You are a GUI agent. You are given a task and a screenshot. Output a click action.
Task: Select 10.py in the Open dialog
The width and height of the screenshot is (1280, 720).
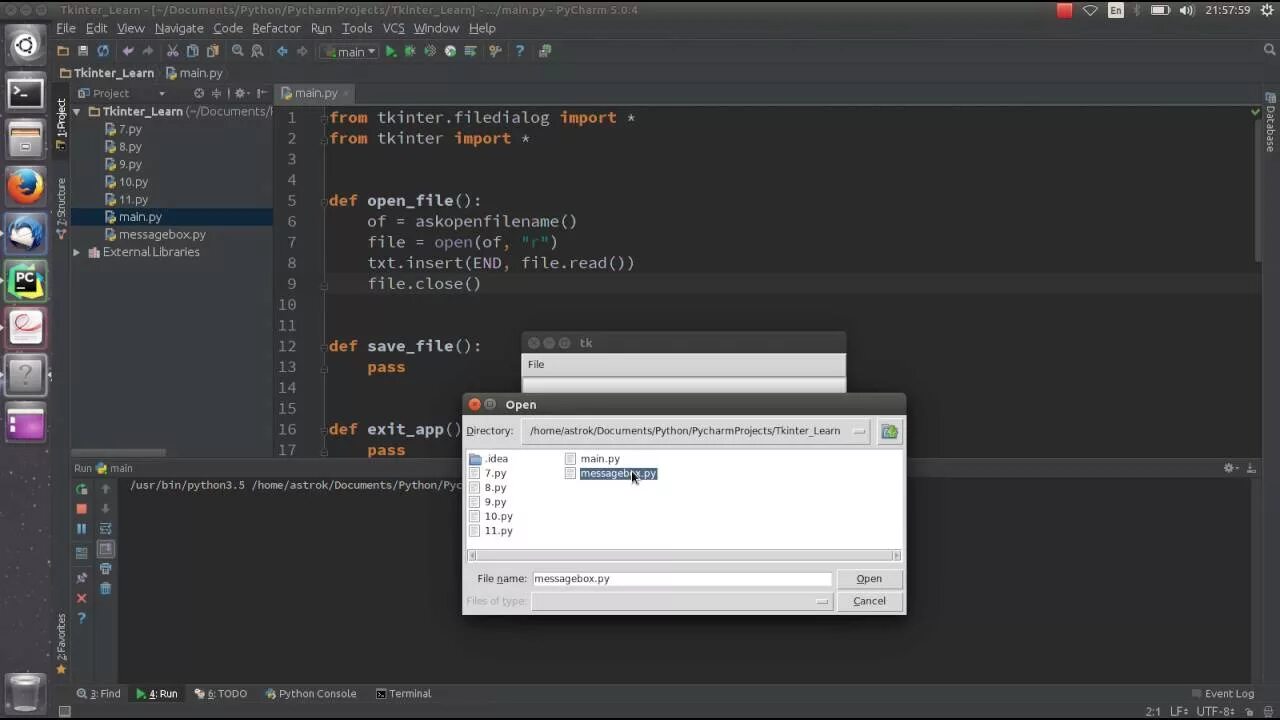[491, 517]
